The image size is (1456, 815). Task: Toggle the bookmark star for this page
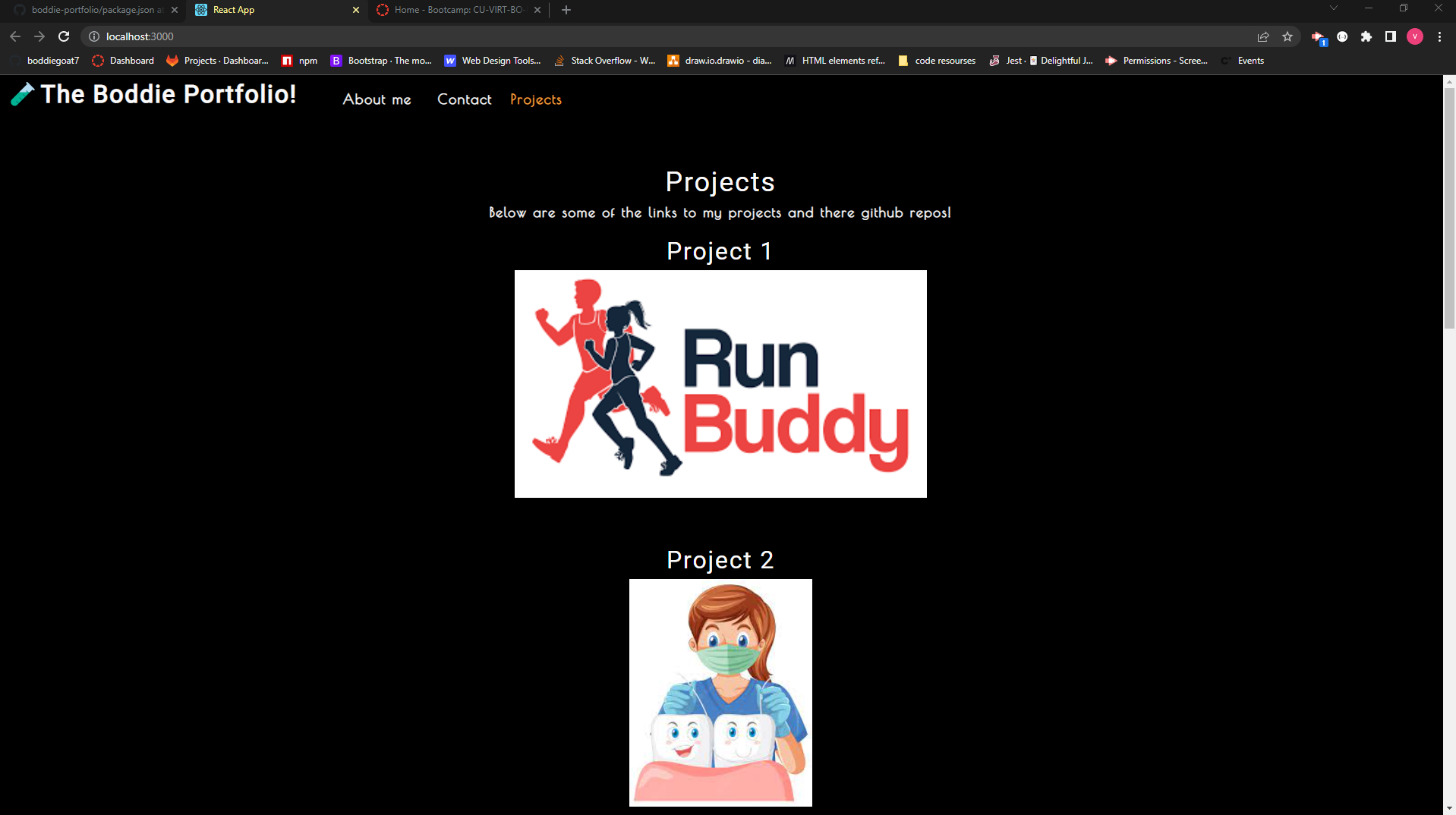point(1287,36)
